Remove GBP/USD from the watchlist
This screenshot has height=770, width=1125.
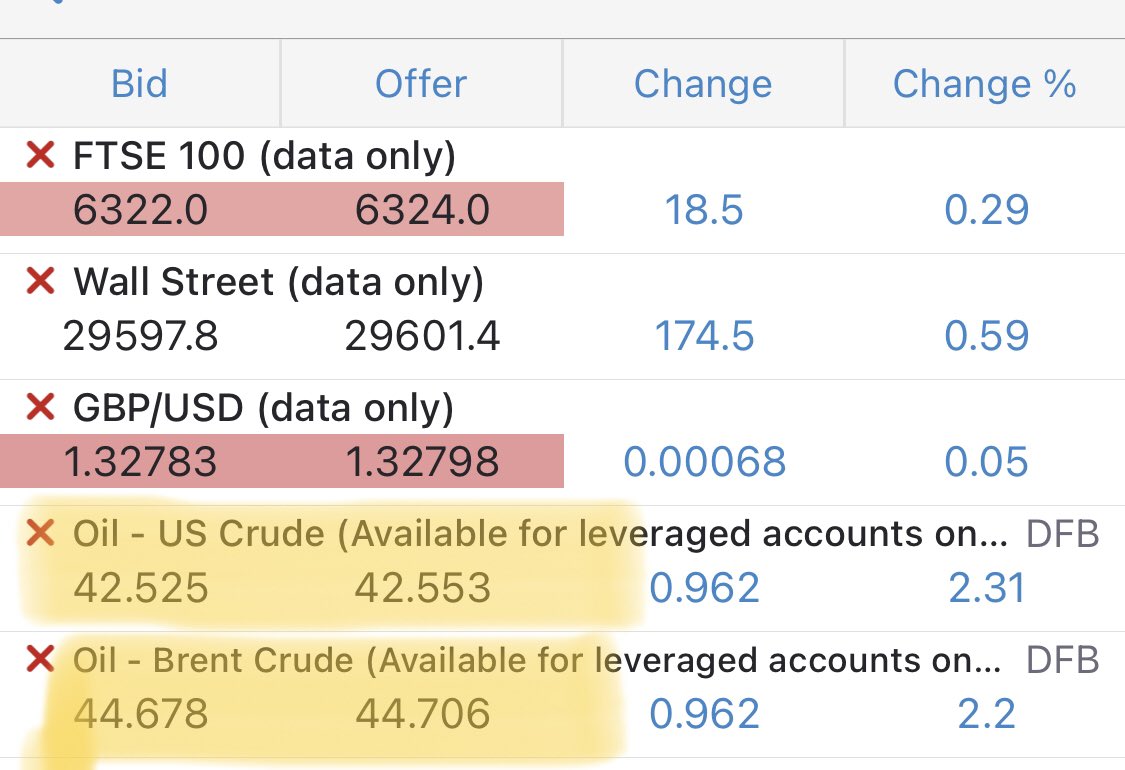coord(40,407)
